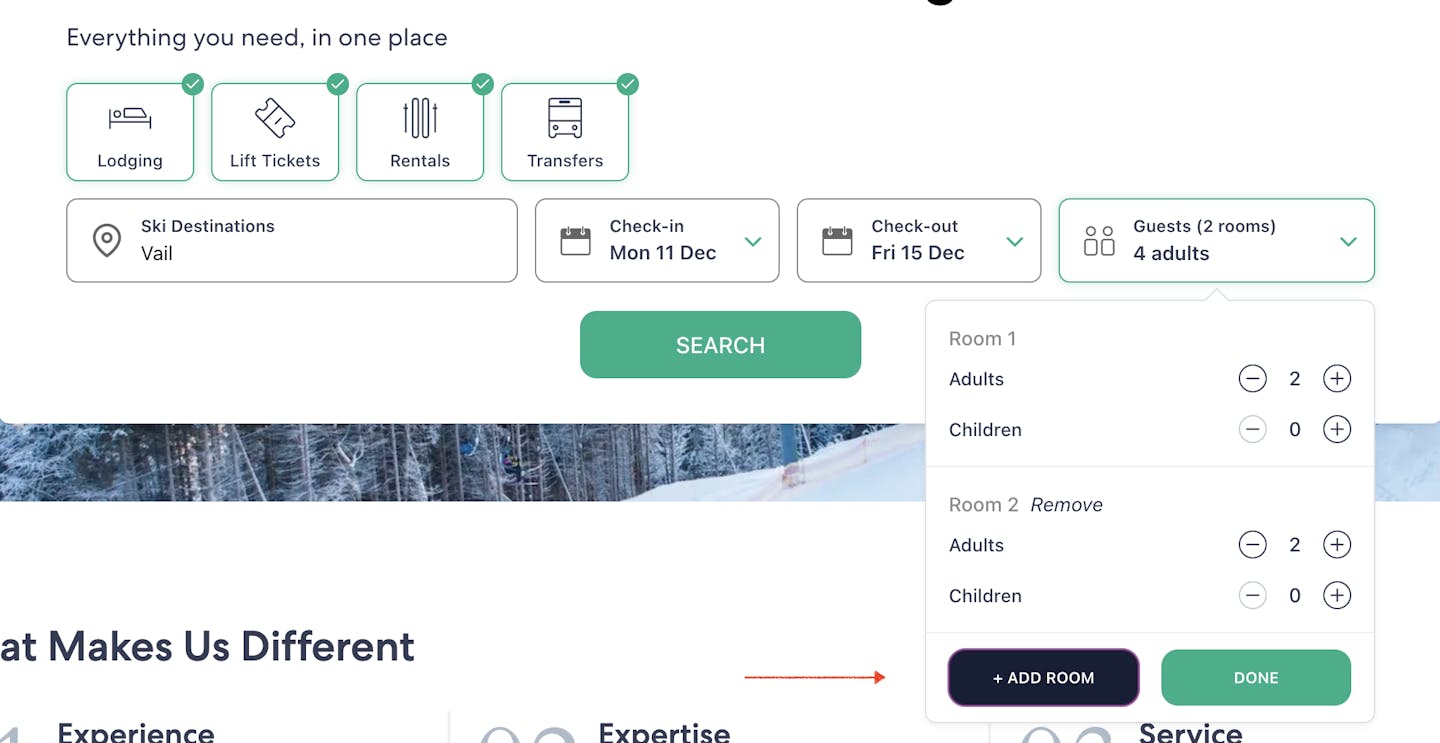This screenshot has height=743, width=1440.
Task: Click the Check-in calendar icon
Action: [575, 241]
